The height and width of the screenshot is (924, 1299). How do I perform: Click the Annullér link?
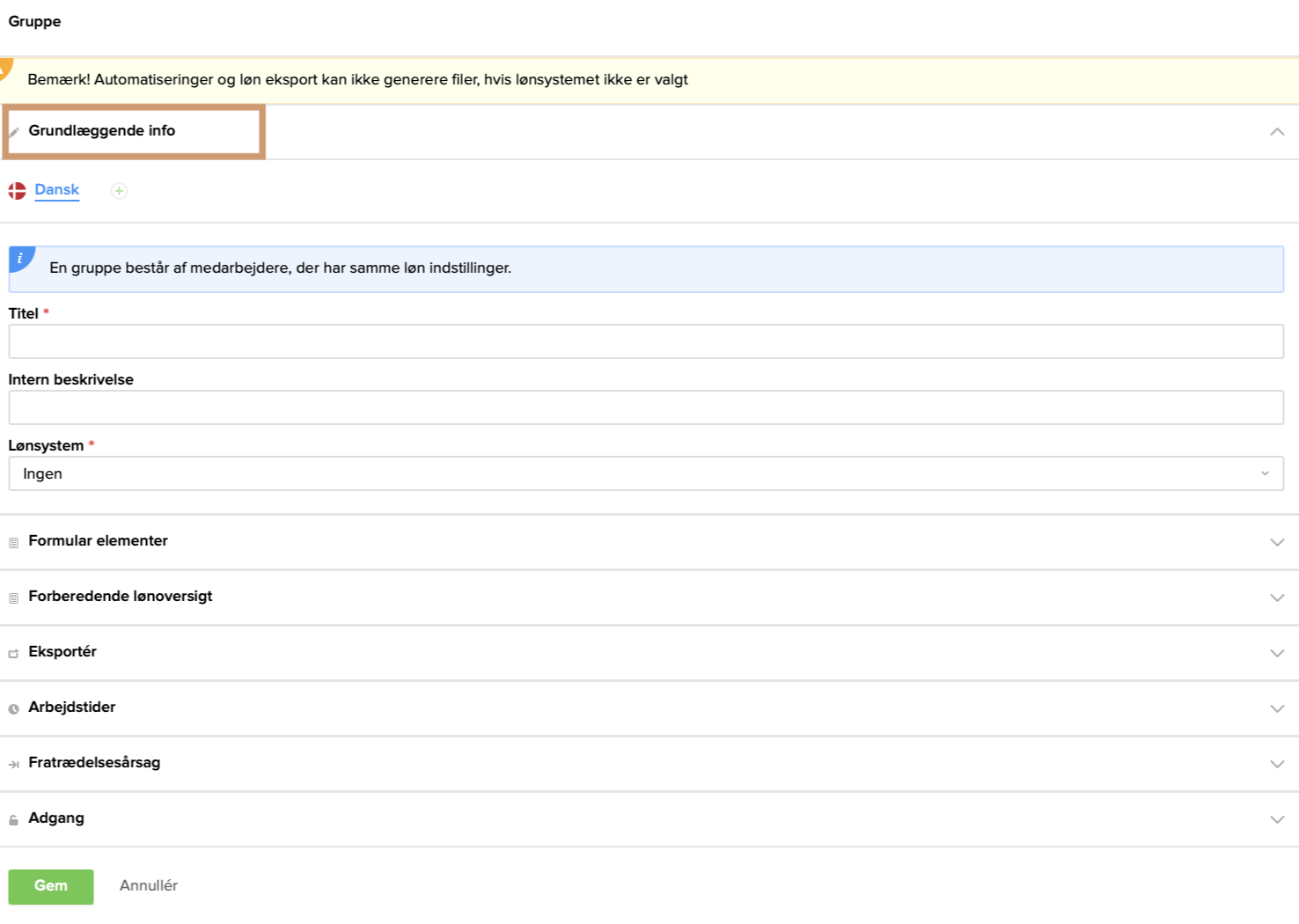point(149,886)
